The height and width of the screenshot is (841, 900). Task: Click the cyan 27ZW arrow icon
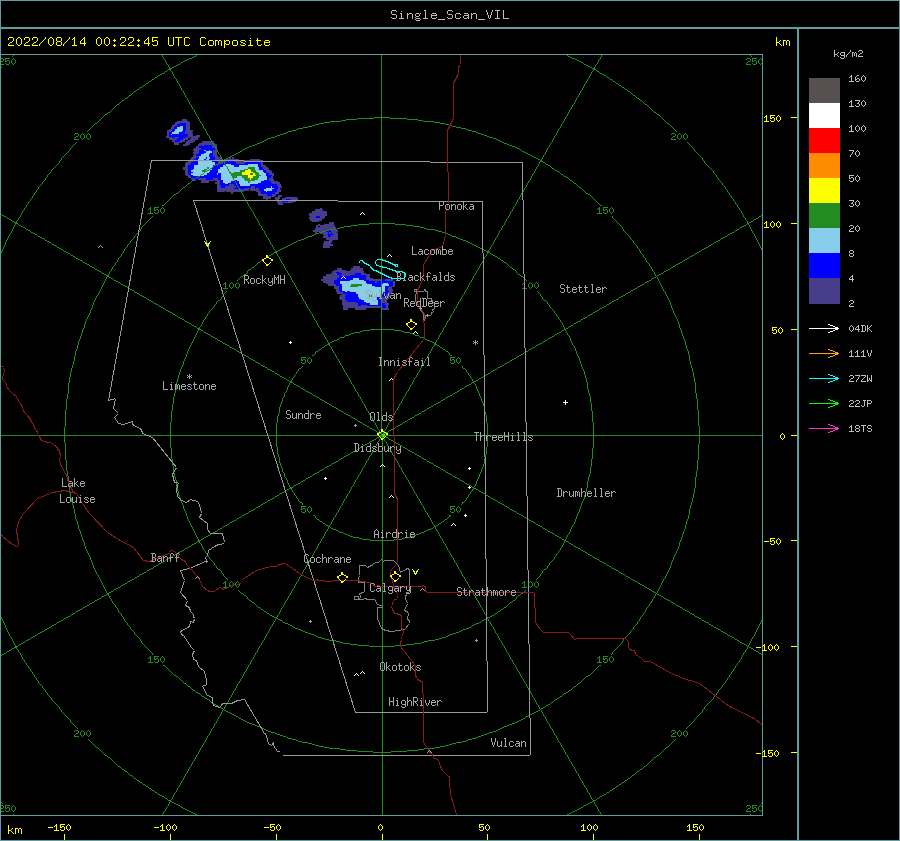824,378
